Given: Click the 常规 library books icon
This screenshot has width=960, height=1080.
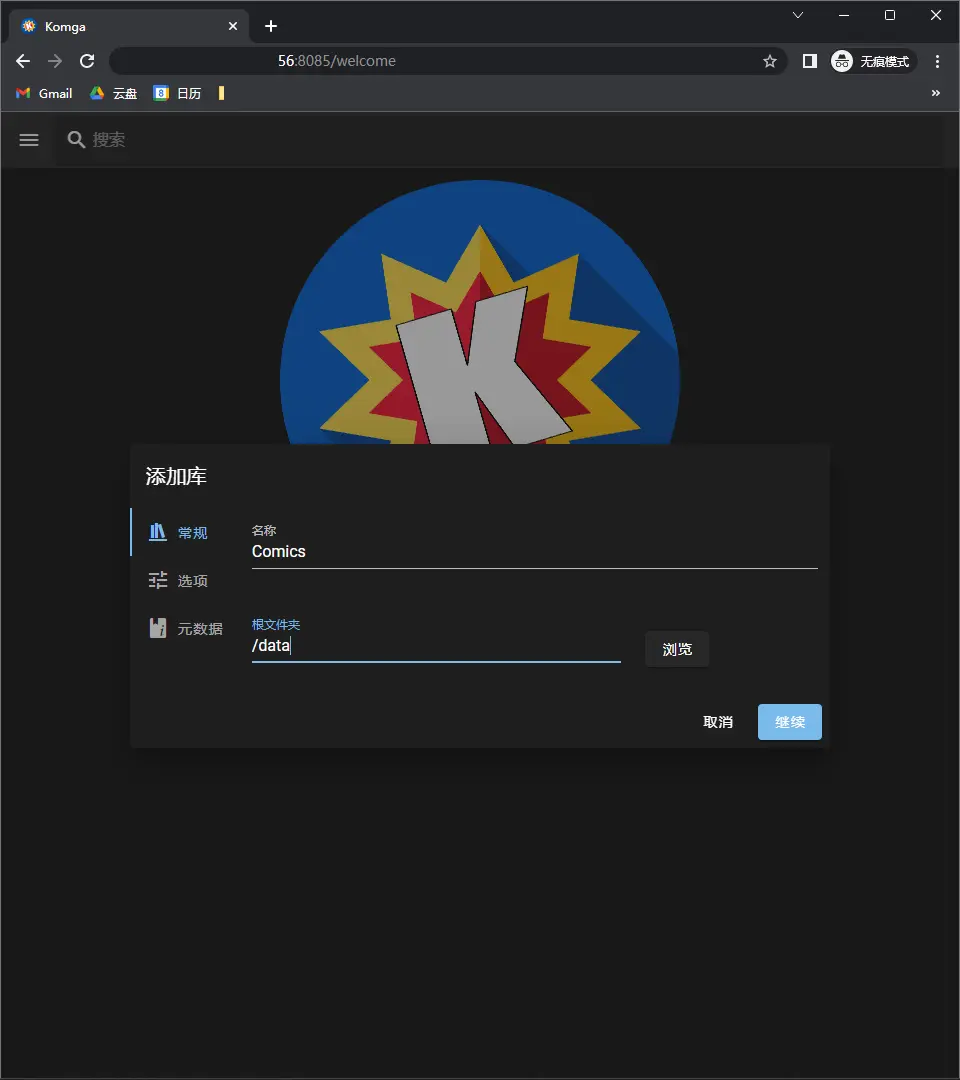Looking at the screenshot, I should (158, 532).
